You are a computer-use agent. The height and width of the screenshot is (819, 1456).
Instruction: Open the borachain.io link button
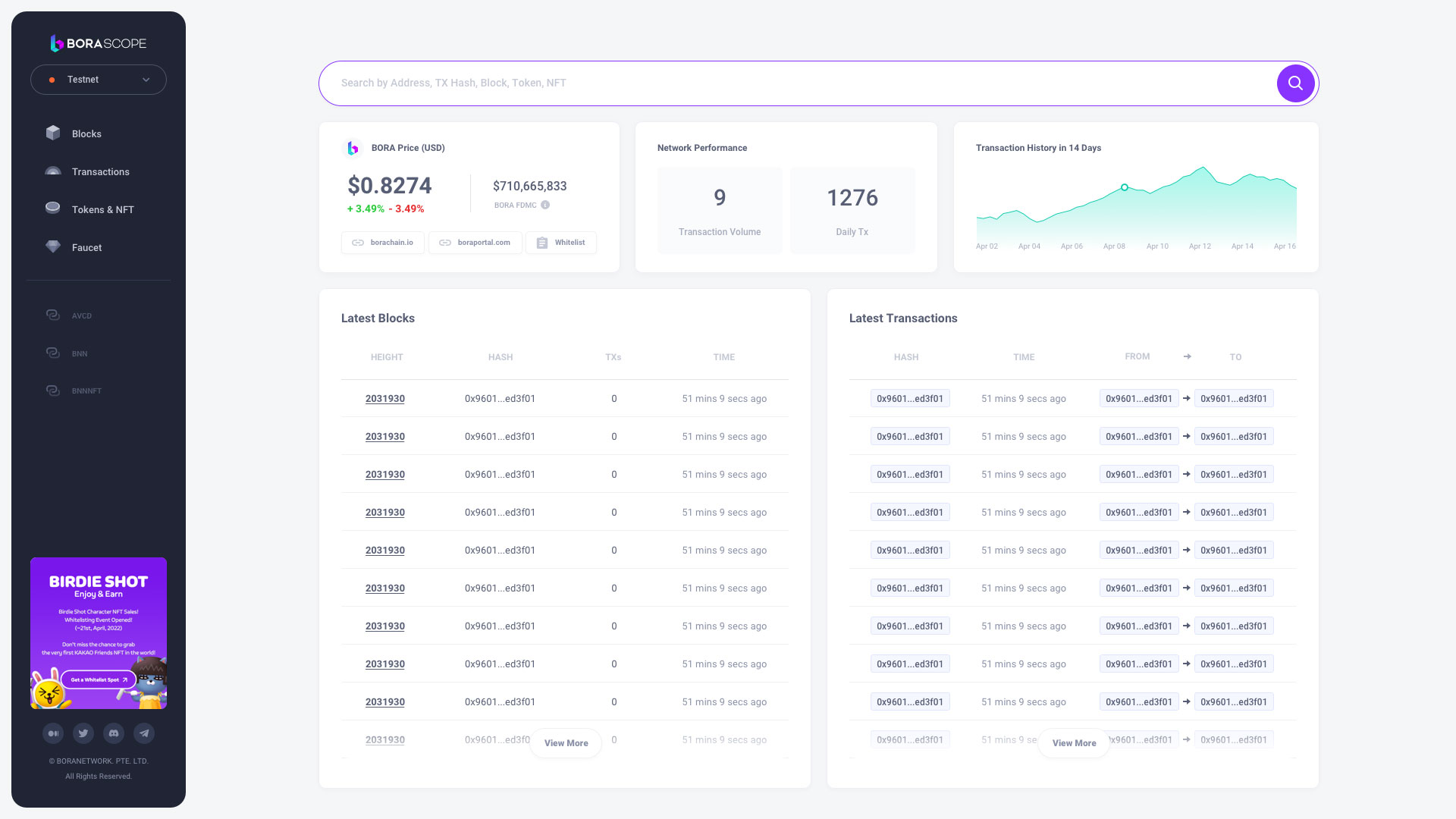coord(383,243)
